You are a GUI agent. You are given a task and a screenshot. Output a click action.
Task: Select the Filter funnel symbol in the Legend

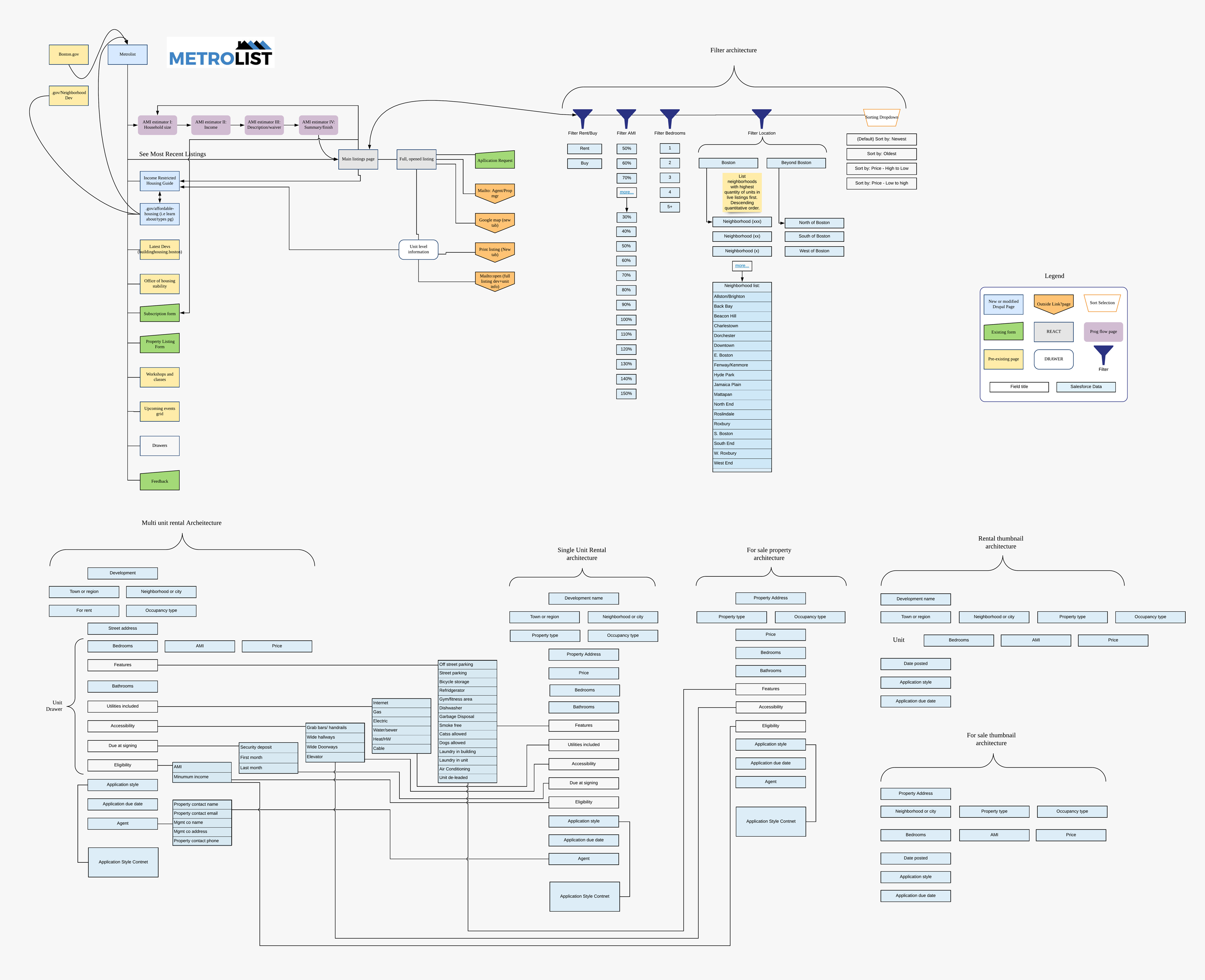(1103, 355)
